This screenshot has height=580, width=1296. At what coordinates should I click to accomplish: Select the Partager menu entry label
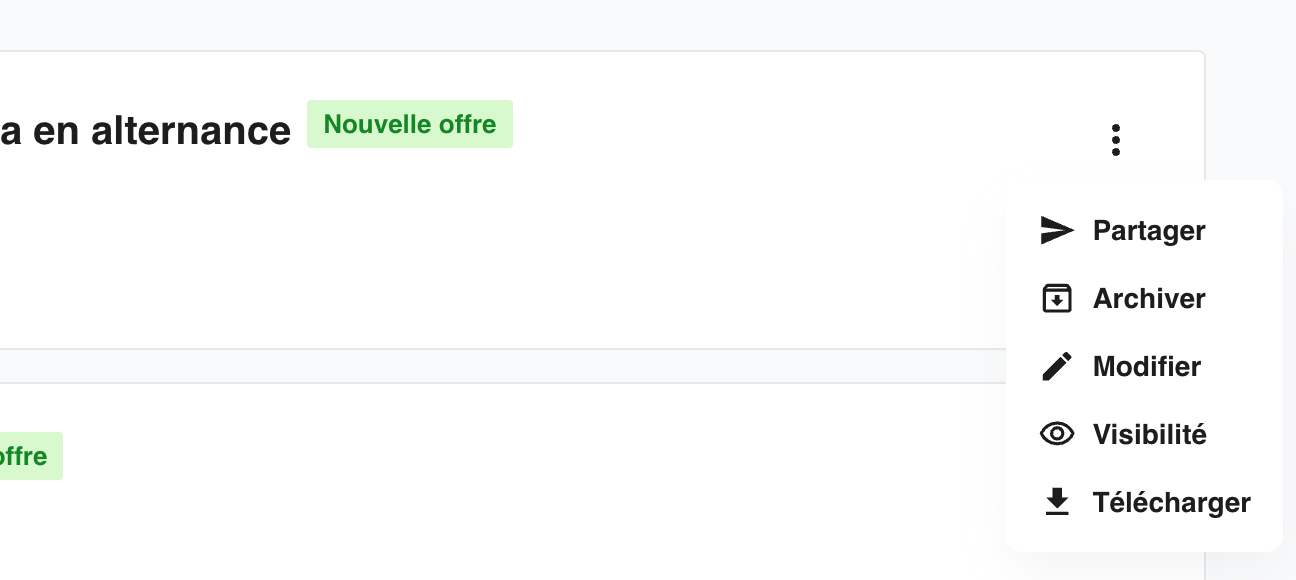pyautogui.click(x=1149, y=231)
